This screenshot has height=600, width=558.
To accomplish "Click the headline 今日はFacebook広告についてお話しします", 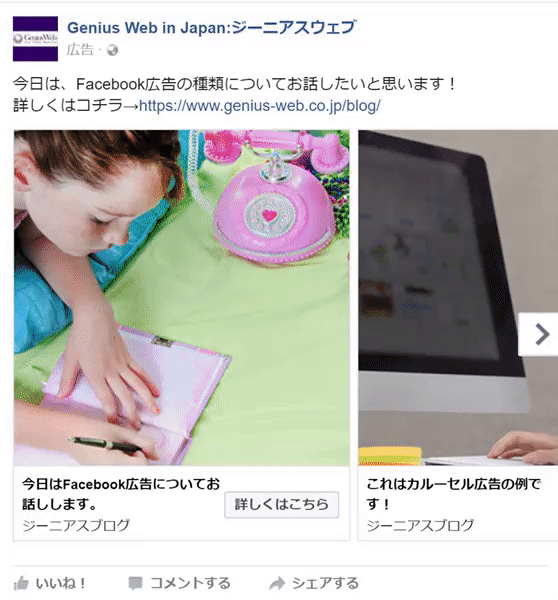I will coord(121,494).
